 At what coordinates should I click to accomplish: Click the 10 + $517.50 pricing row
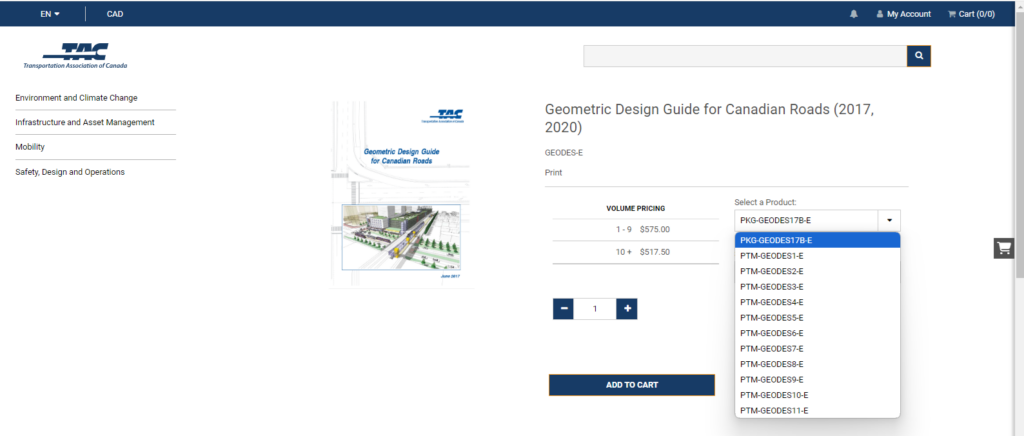click(635, 252)
